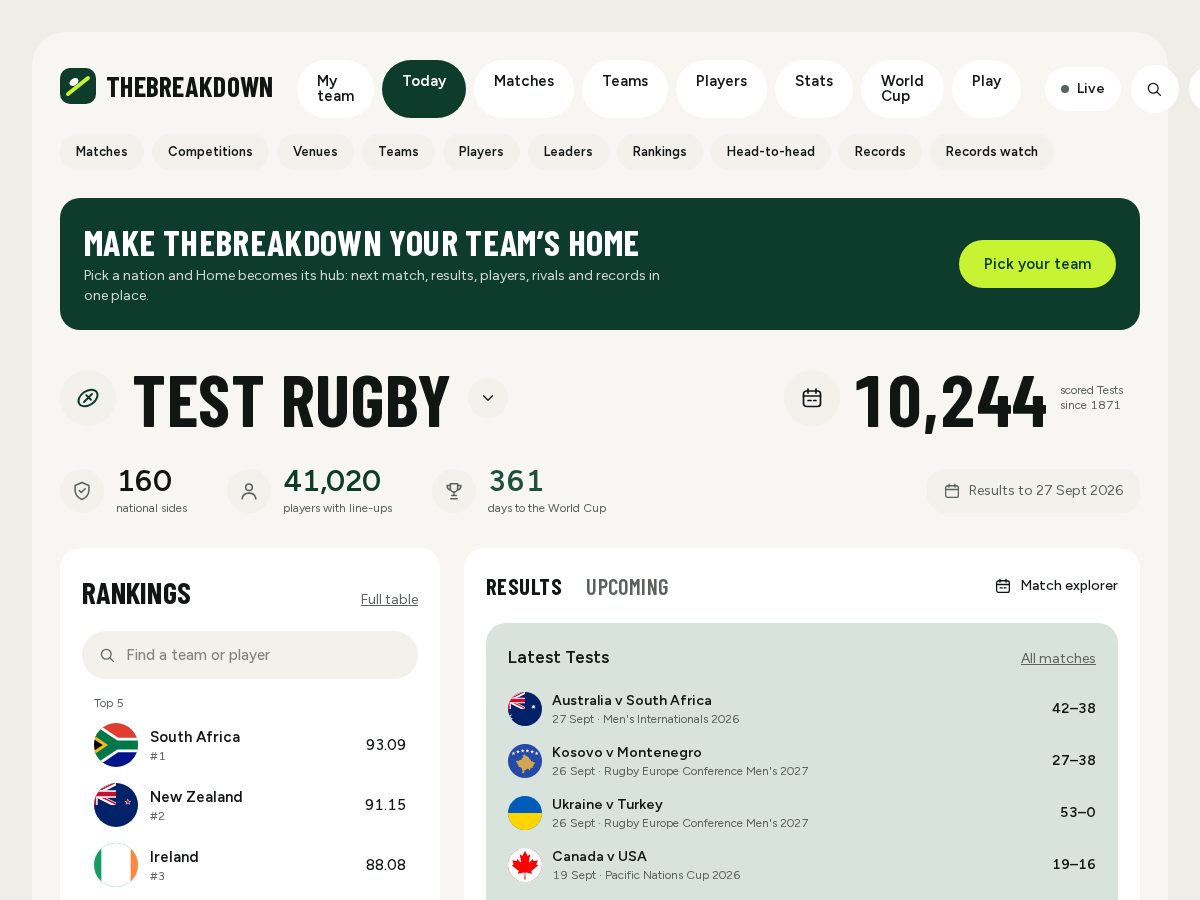Open Teams in main navigation
The width and height of the screenshot is (1200, 900).
625,89
